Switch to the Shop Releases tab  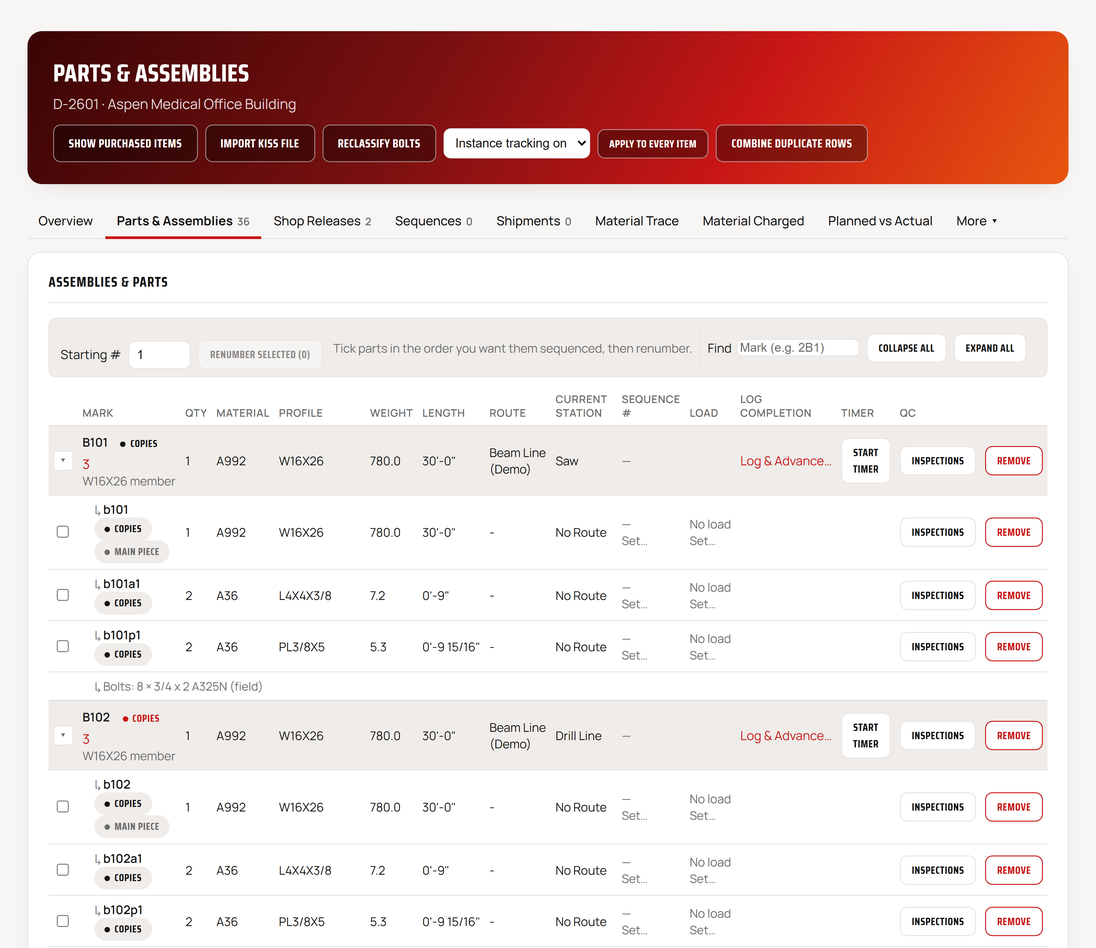[x=322, y=221]
